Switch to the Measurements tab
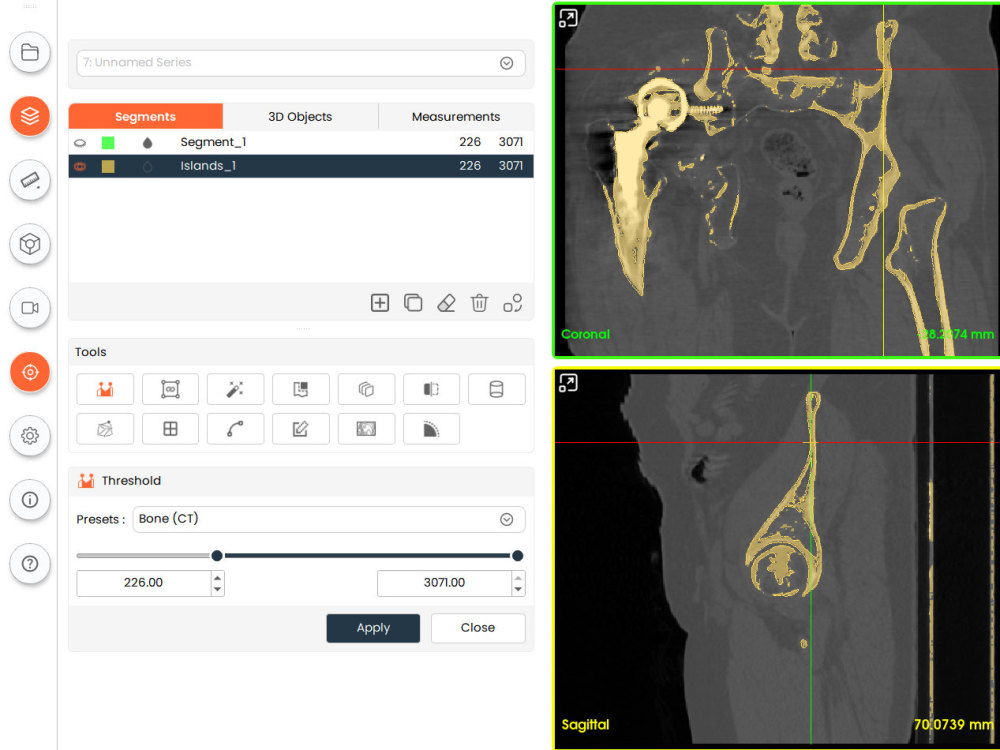Image resolution: width=1000 pixels, height=750 pixels. point(457,116)
